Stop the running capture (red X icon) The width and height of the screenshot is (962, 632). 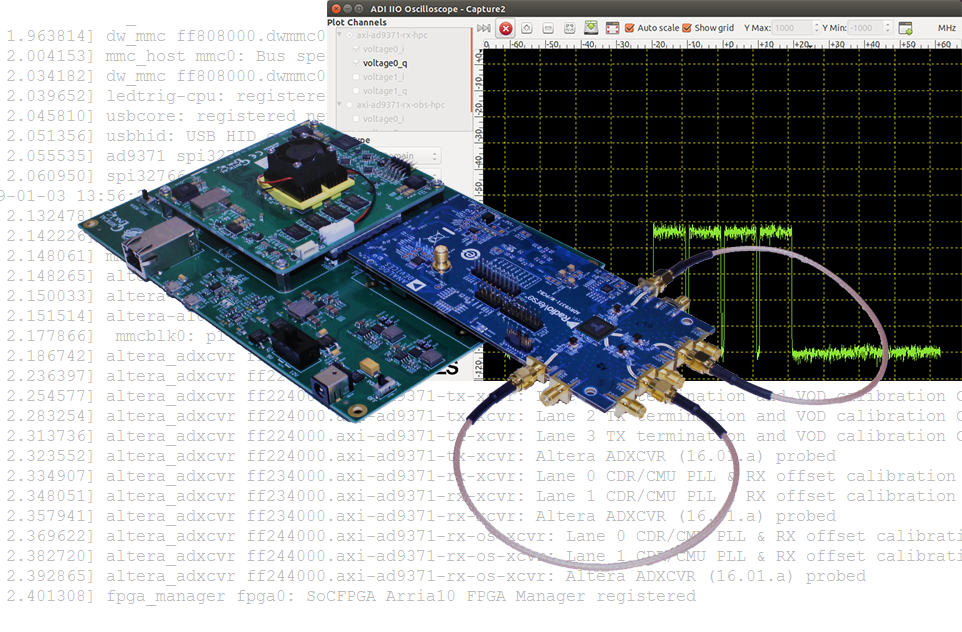coord(505,28)
